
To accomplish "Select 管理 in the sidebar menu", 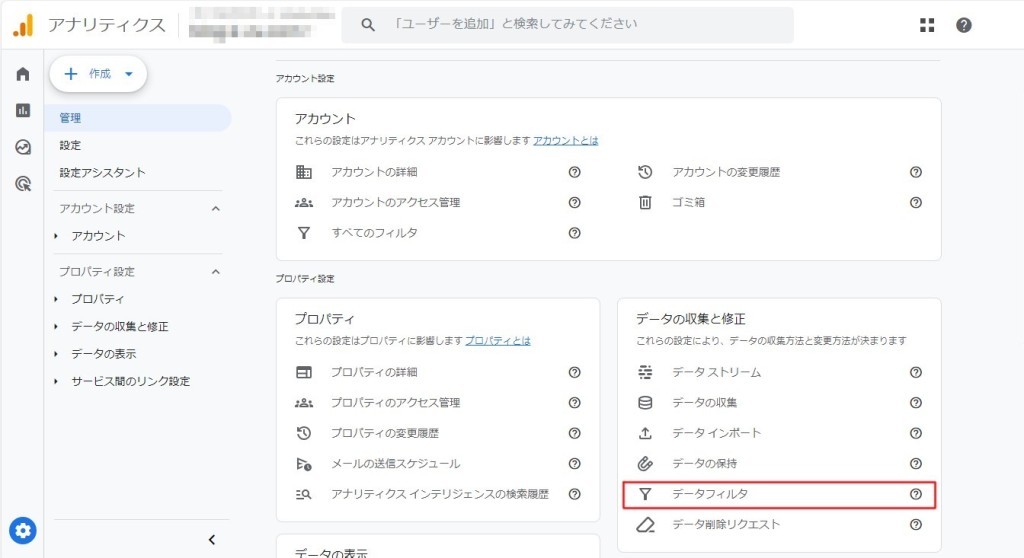I will tap(70, 118).
